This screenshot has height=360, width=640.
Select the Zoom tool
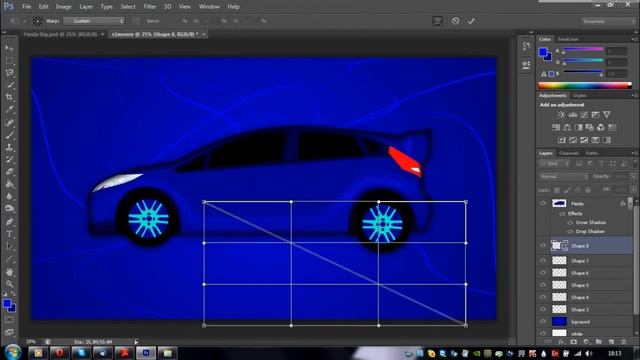click(9, 284)
